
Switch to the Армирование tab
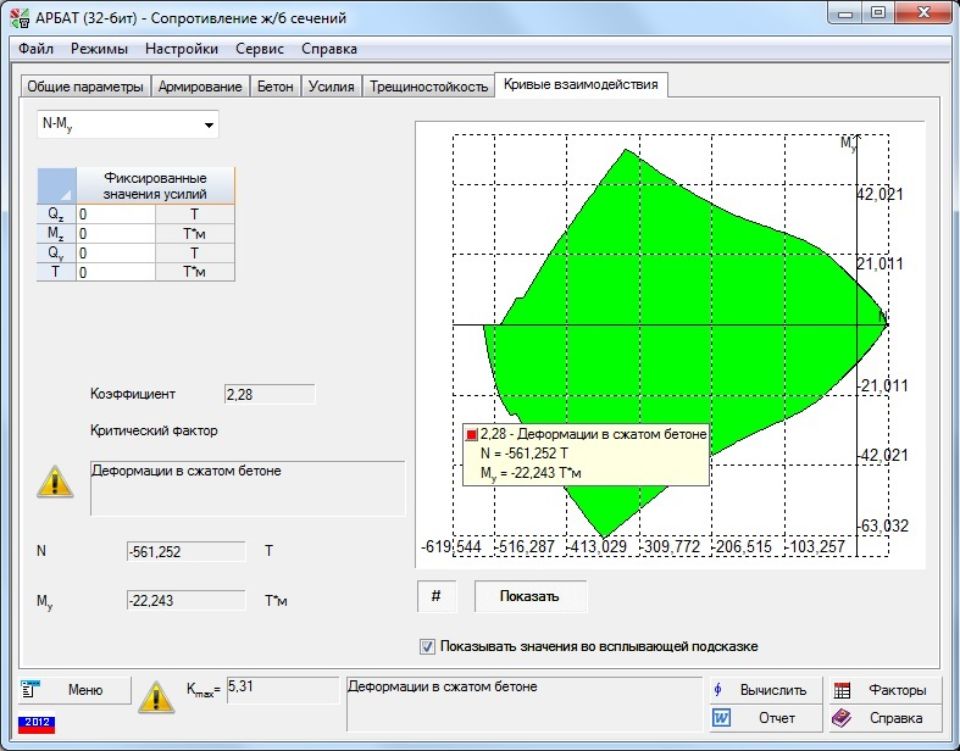click(x=200, y=87)
